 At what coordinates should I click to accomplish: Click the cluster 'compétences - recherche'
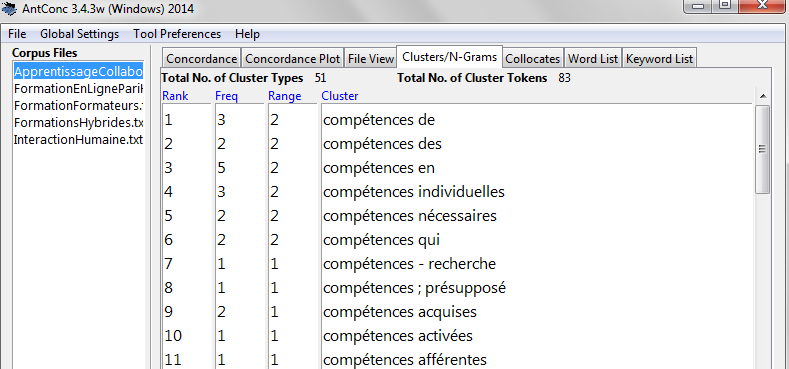click(409, 264)
